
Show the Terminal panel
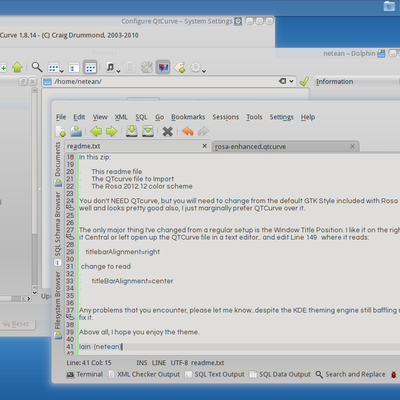[85, 374]
